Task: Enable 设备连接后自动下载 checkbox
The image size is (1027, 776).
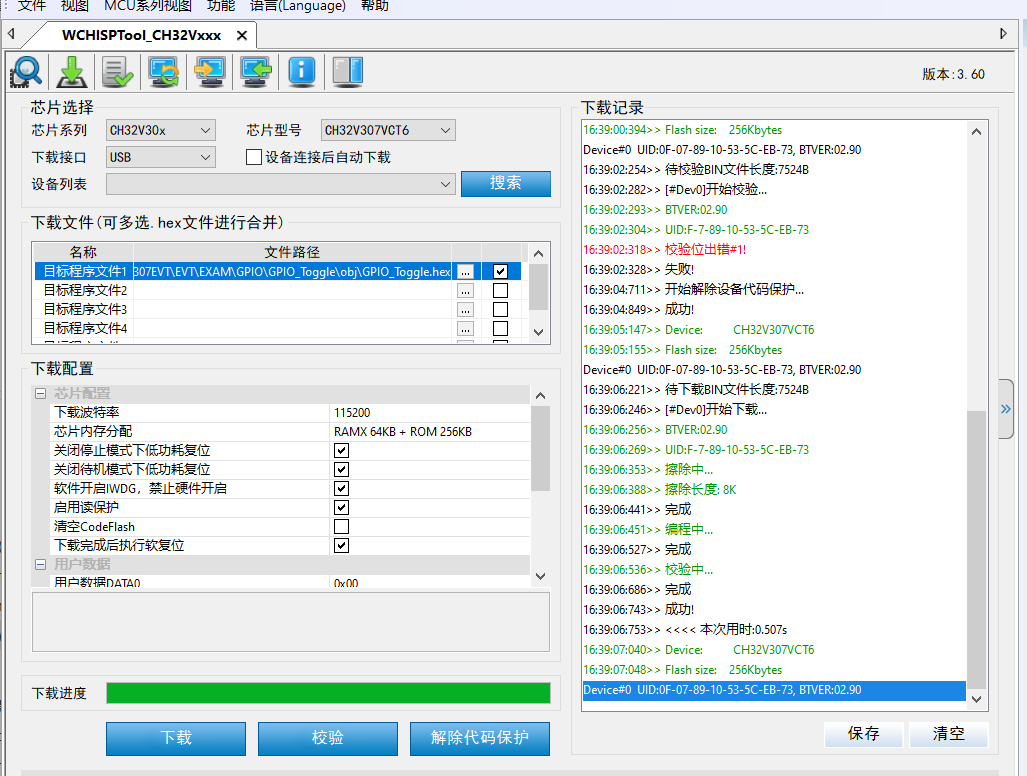Action: (254, 157)
